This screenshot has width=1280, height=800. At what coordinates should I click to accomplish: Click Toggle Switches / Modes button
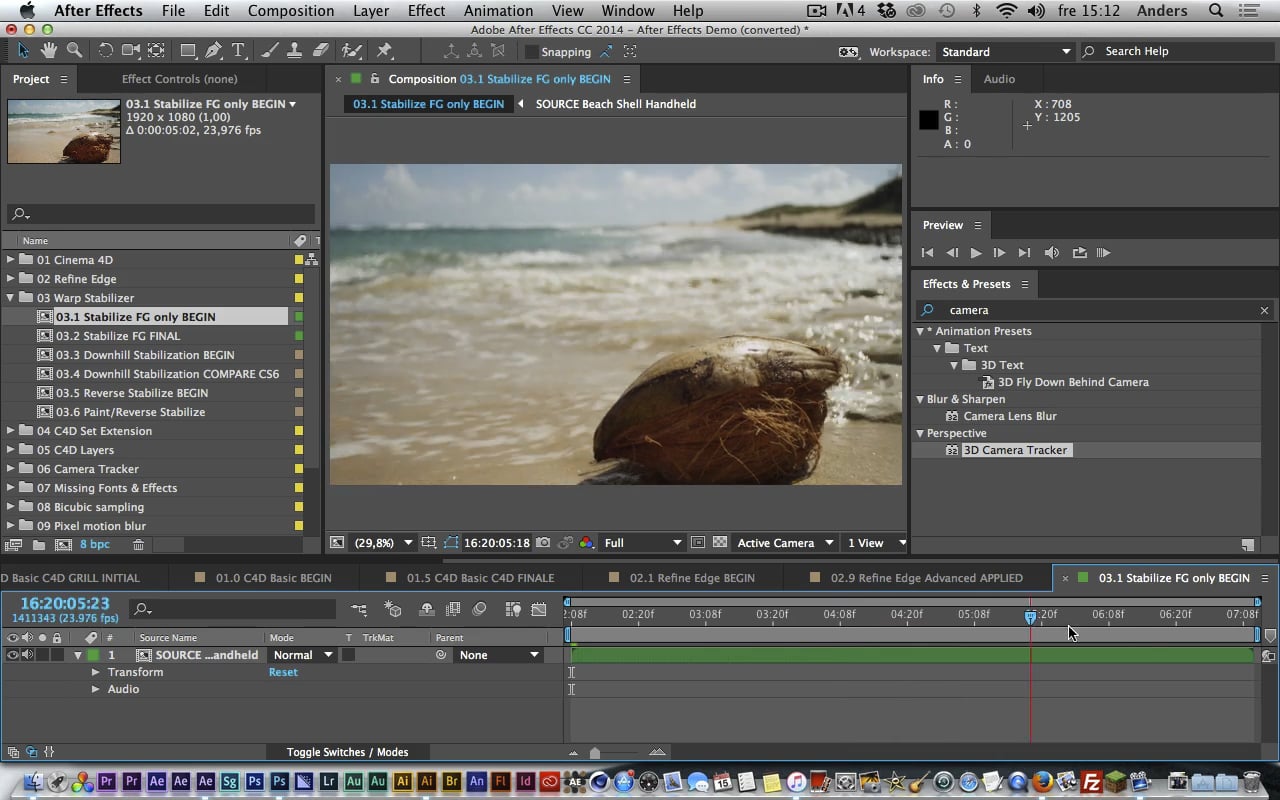pos(347,752)
